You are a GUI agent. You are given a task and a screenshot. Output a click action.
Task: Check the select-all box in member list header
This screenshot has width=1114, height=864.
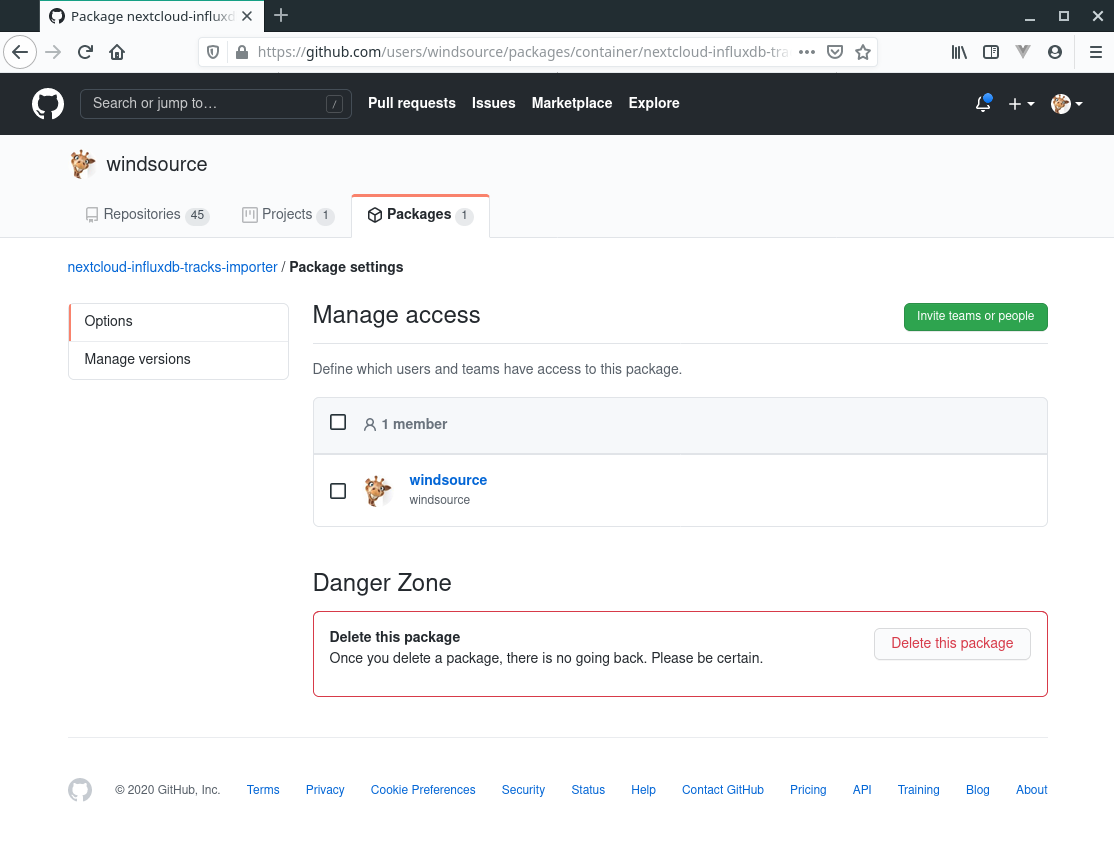pos(338,422)
